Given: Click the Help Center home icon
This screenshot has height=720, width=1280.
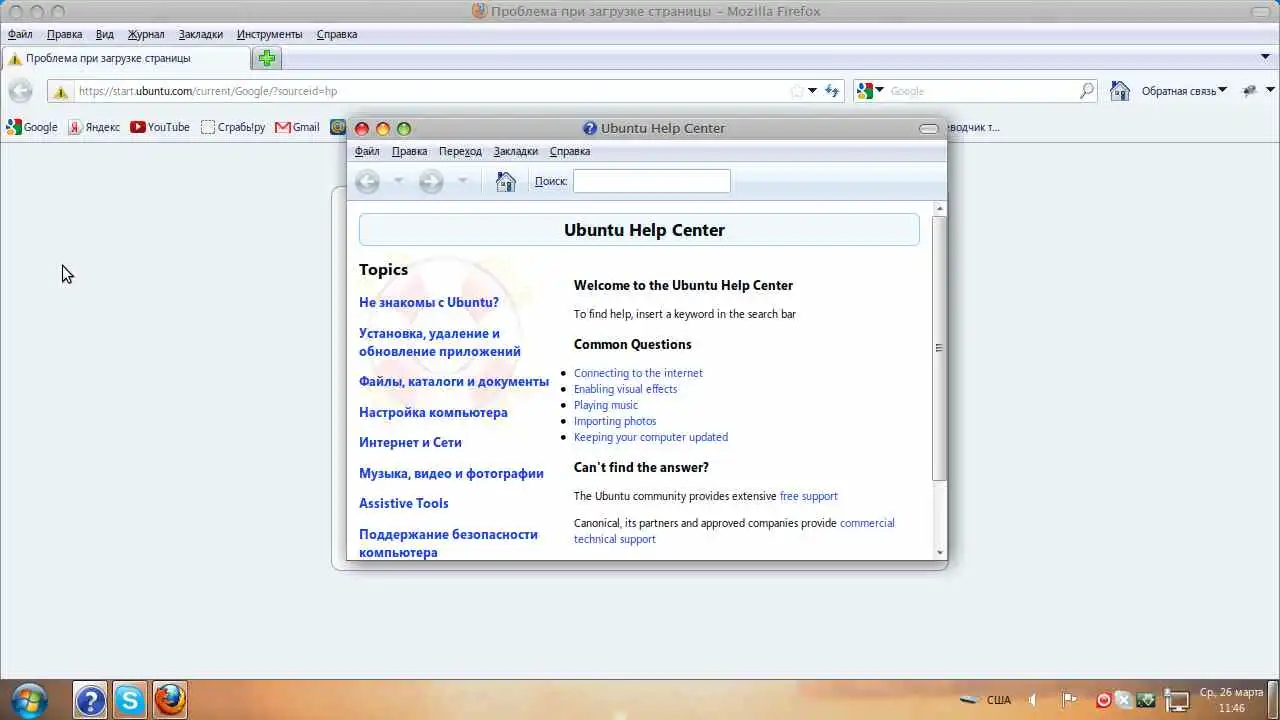Looking at the screenshot, I should point(506,181).
